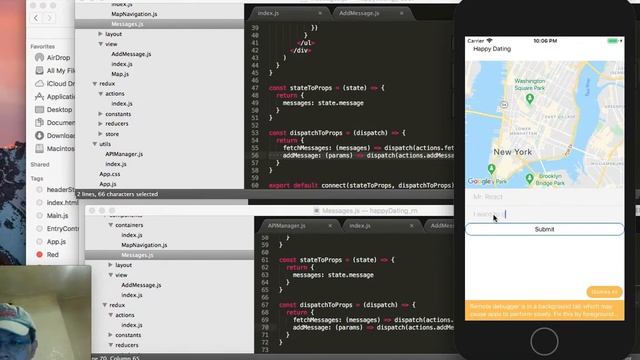Click the Finder forward arrow

tap(50, 18)
